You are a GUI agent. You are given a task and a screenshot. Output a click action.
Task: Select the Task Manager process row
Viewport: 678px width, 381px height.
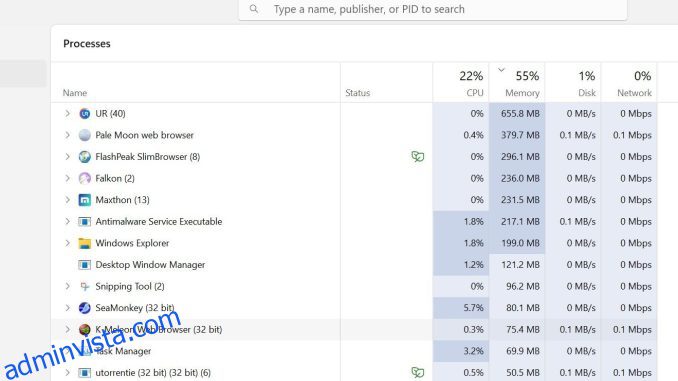(x=354, y=351)
